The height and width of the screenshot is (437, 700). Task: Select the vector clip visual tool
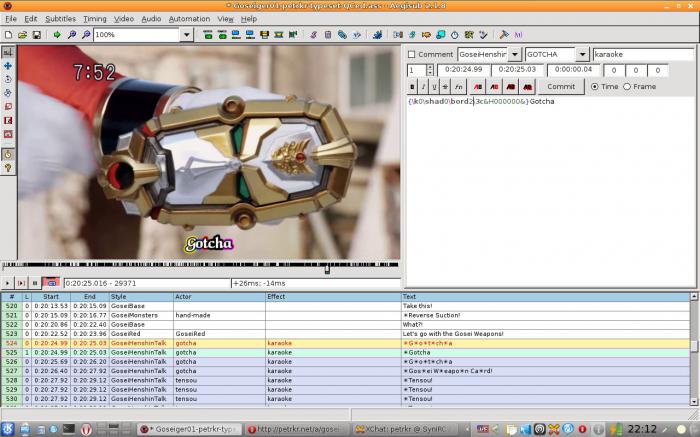coord(8,134)
